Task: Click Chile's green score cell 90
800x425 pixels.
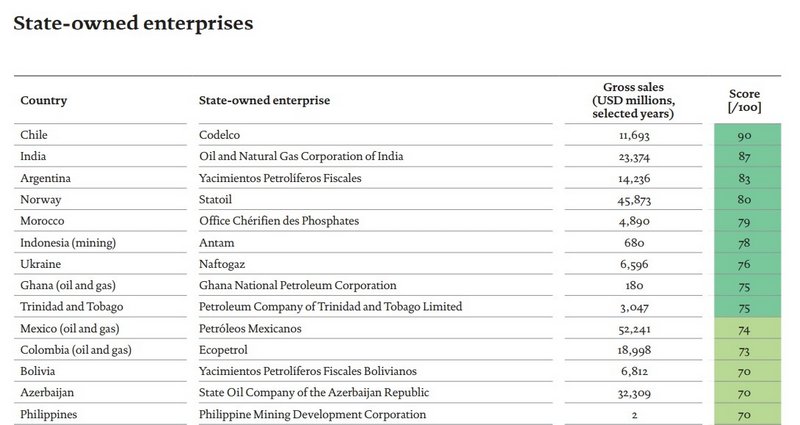Action: [x=744, y=134]
